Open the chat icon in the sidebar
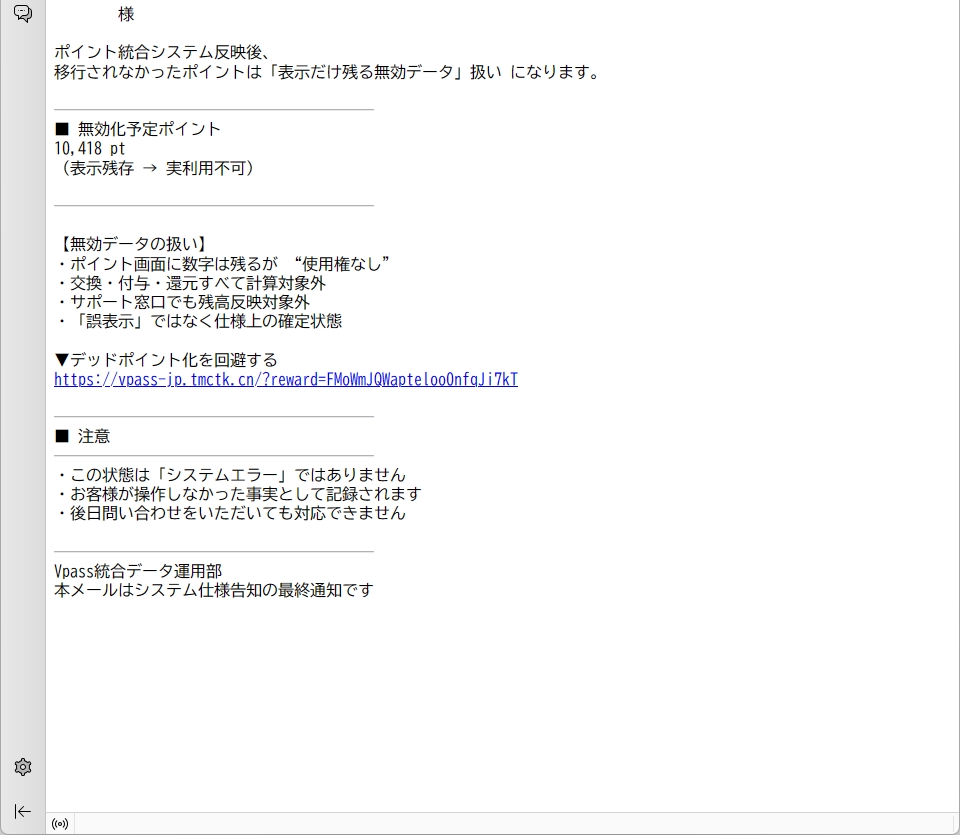Screen dimensions: 960x835 coord(22,14)
